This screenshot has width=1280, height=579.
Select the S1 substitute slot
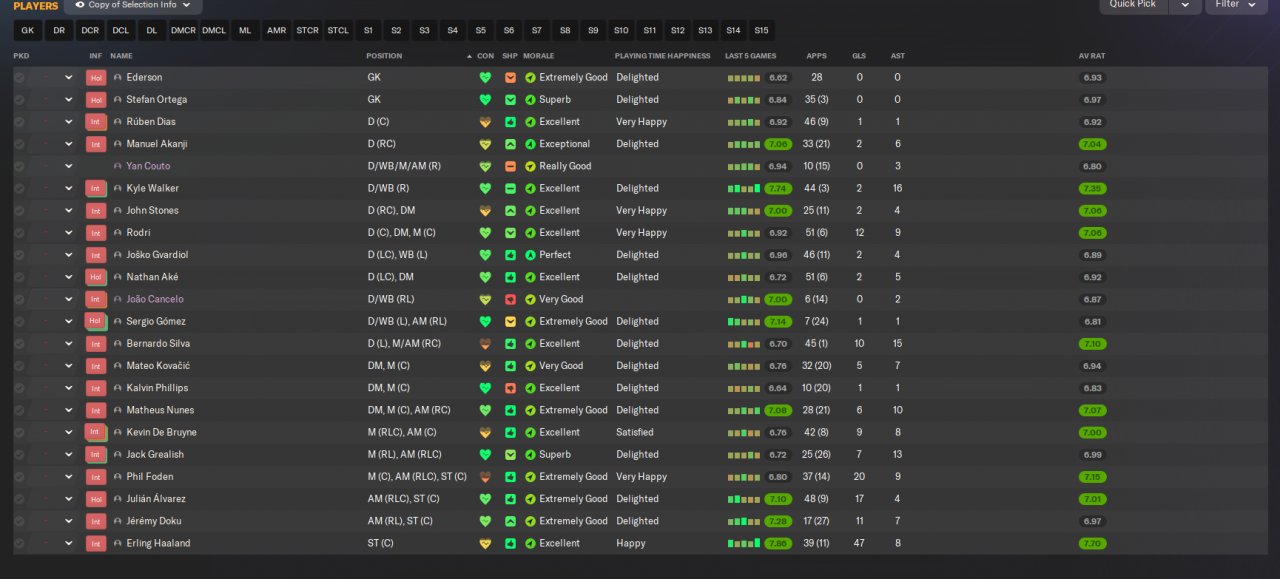click(368, 30)
